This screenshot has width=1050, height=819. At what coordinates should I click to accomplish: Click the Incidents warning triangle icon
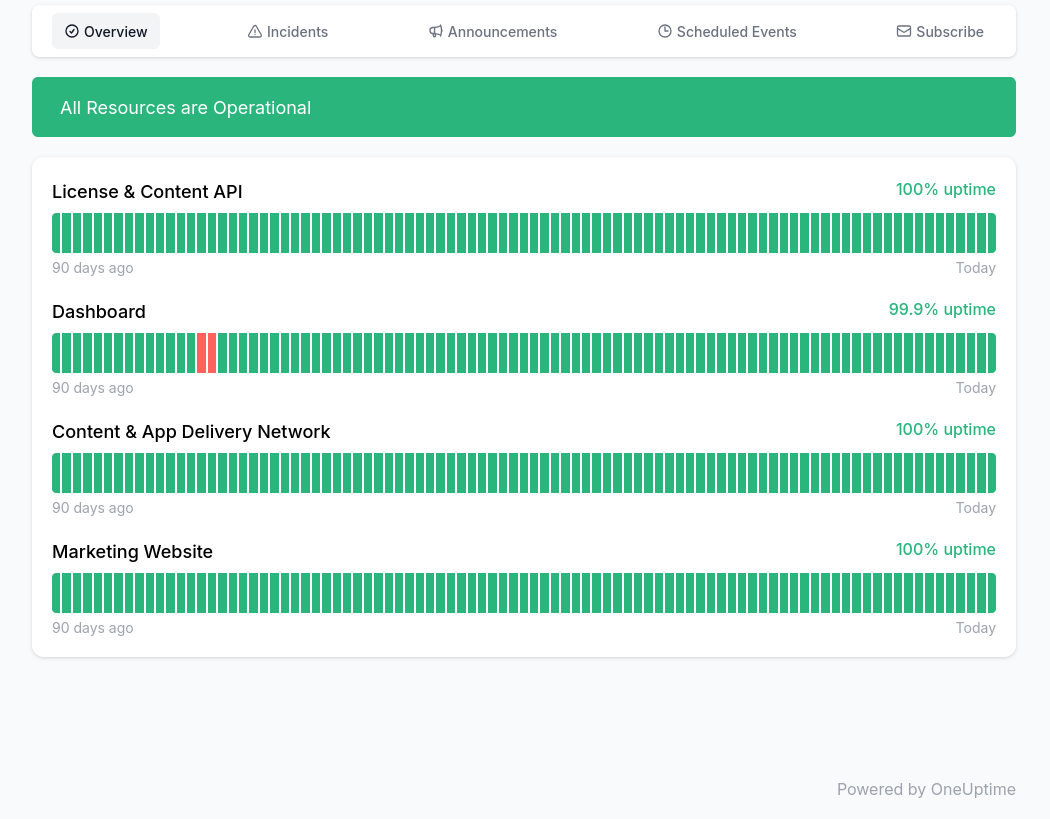(255, 32)
